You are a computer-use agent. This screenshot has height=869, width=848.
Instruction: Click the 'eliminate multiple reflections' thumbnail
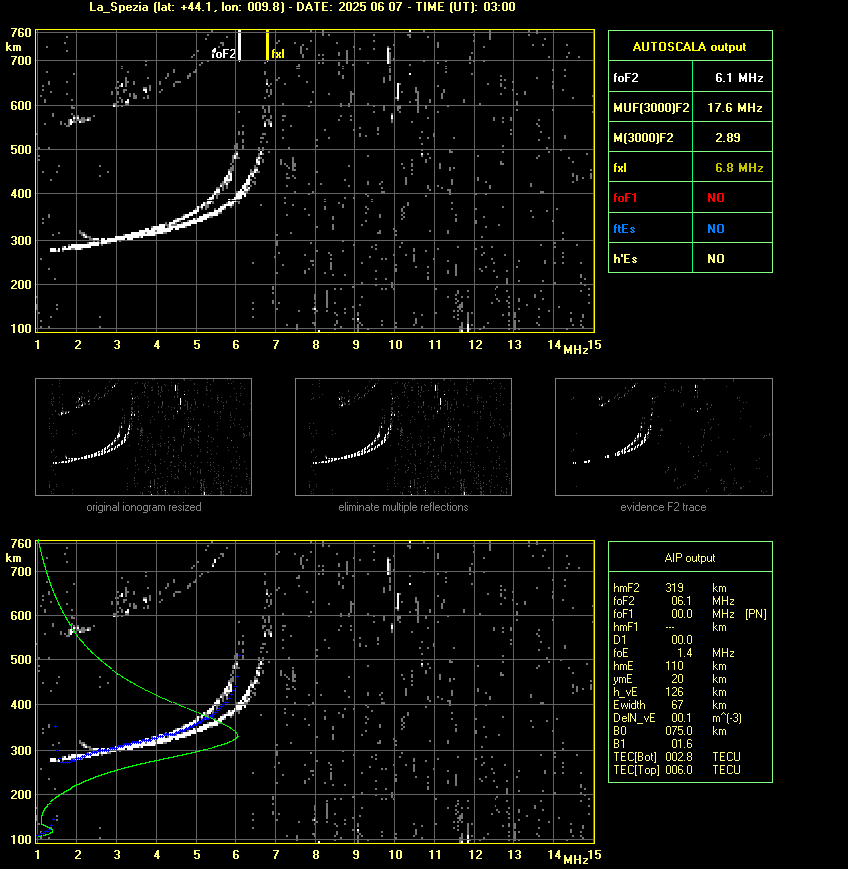point(403,437)
